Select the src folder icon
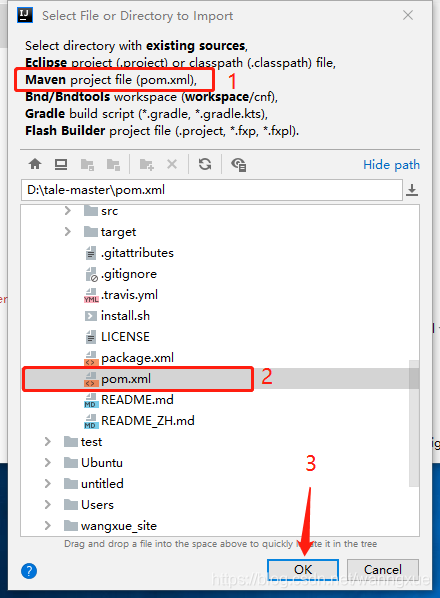 click(91, 211)
